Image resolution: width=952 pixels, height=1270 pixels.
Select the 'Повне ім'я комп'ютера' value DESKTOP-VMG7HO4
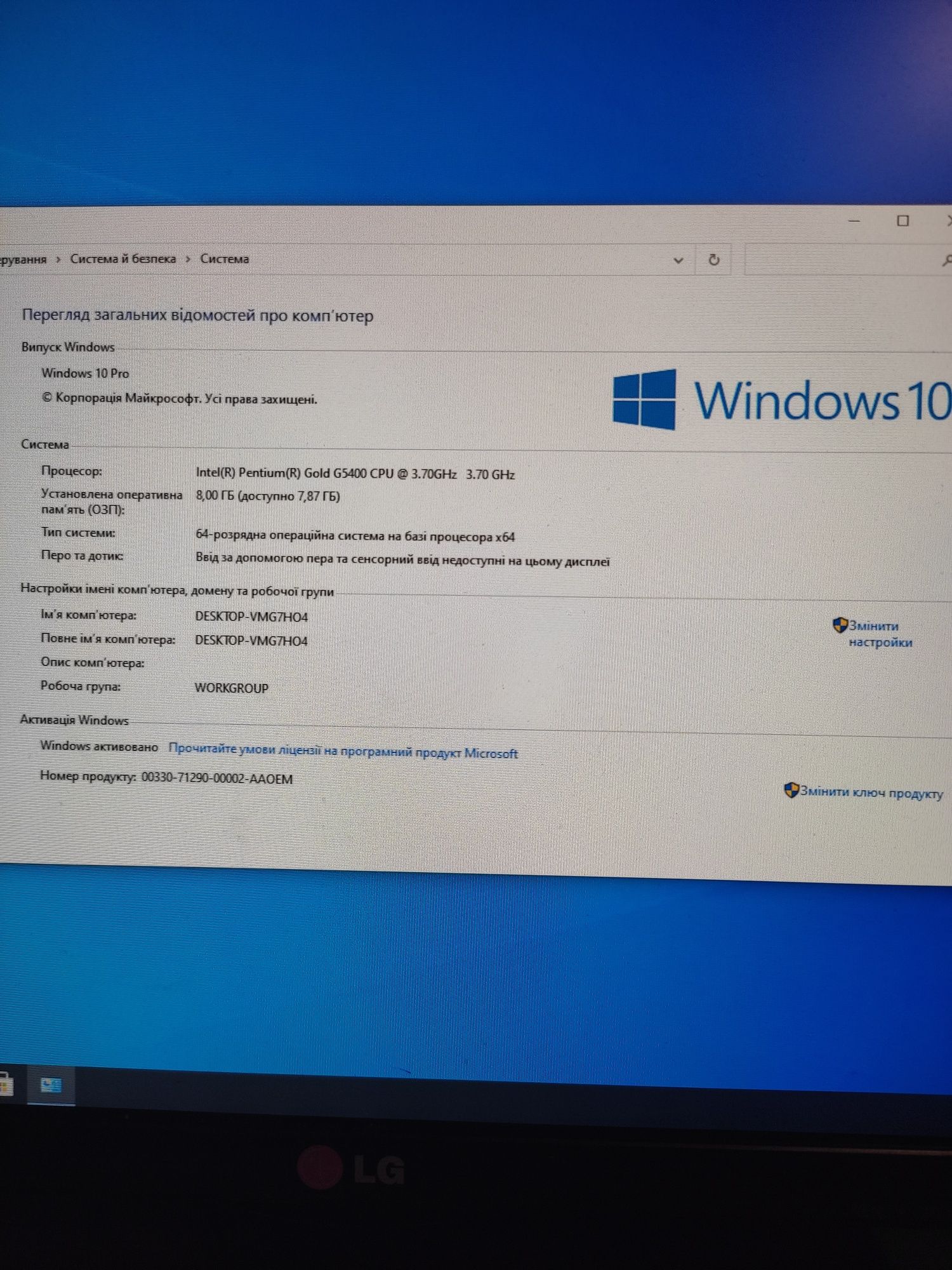[x=251, y=641]
